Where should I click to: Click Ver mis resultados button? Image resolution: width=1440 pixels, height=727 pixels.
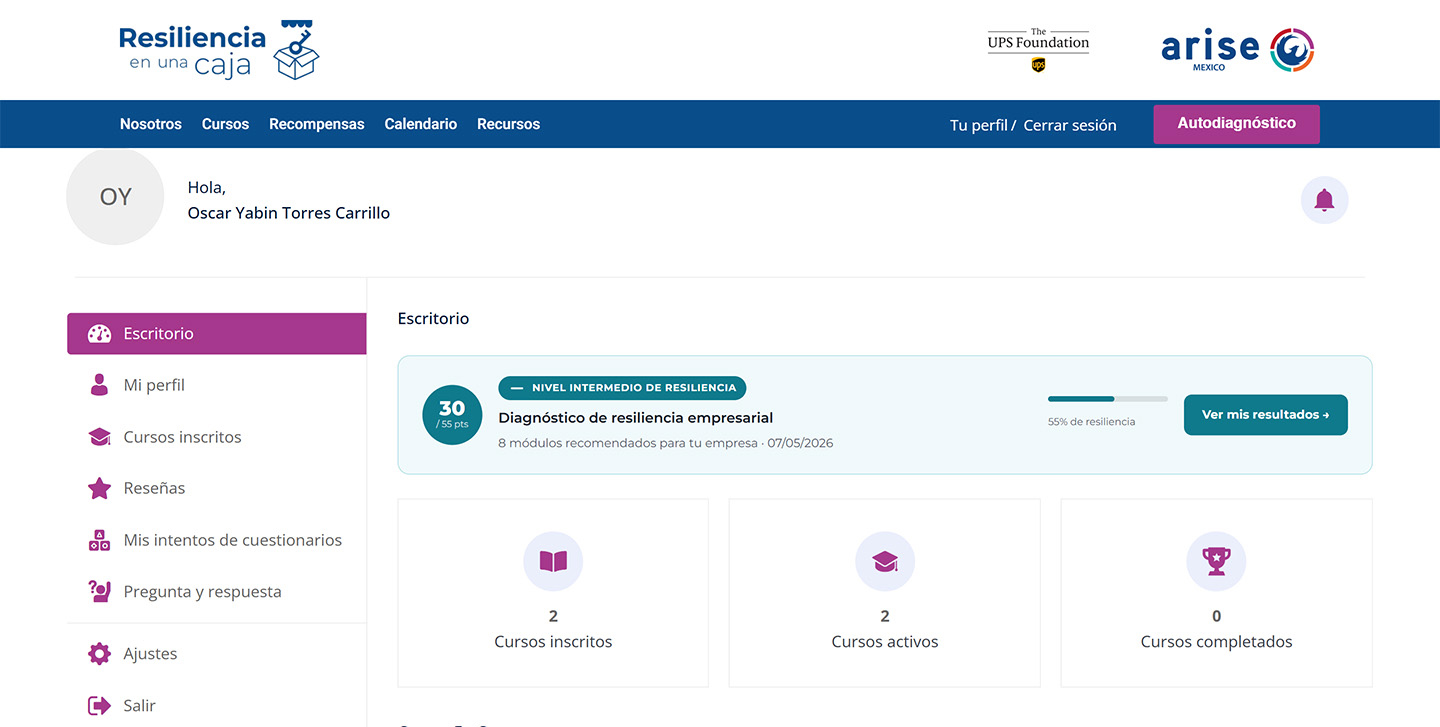tap(1266, 415)
